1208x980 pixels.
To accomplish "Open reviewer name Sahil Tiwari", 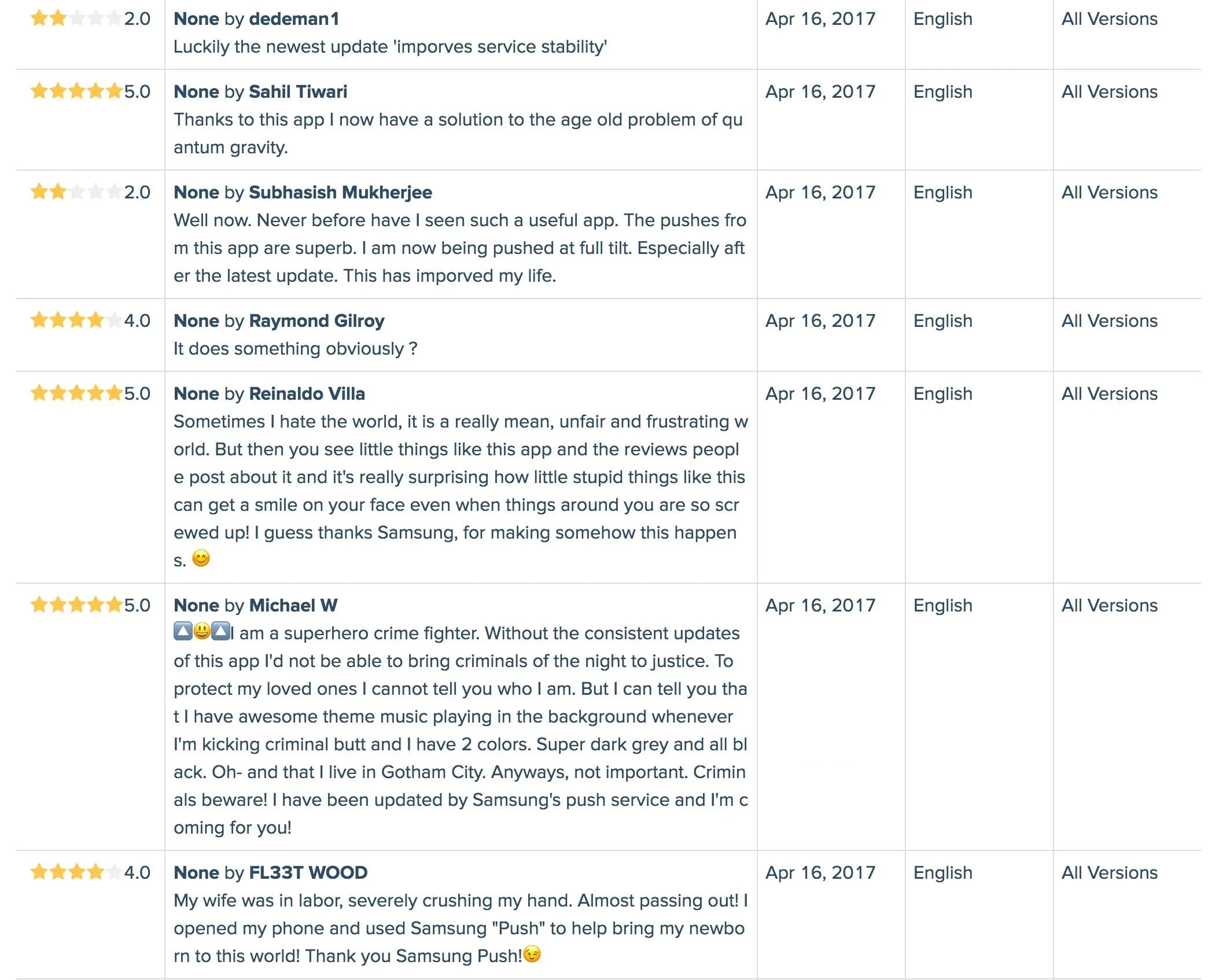I will [x=298, y=91].
